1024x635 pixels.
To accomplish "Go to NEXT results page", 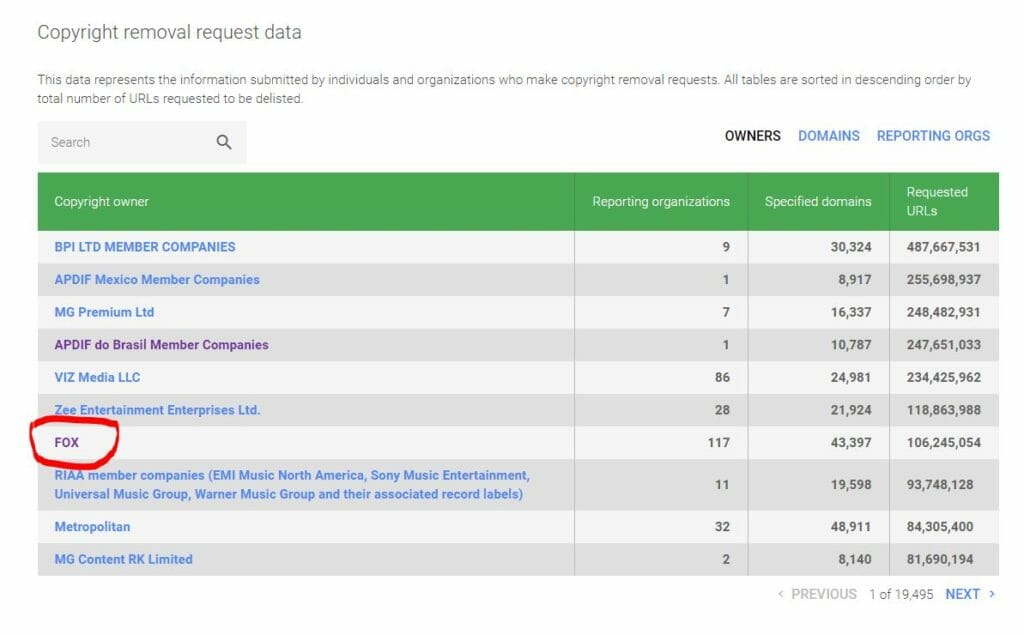I will (x=962, y=594).
